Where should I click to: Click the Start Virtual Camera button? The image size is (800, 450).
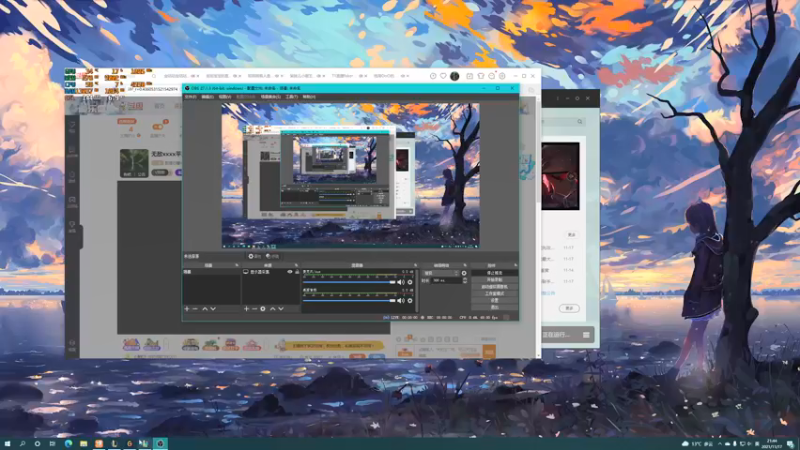[x=494, y=287]
